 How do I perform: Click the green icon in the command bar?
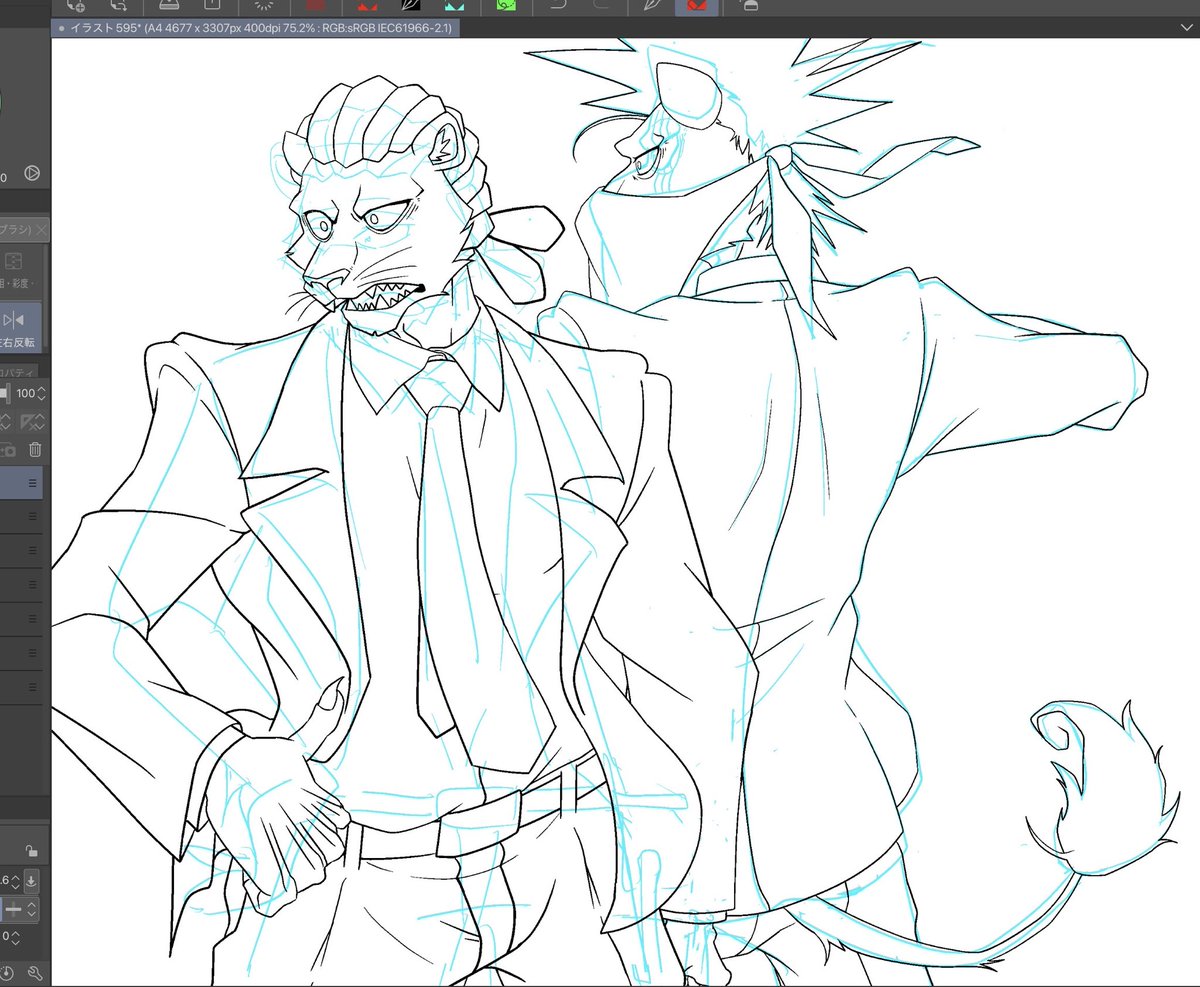click(507, 5)
